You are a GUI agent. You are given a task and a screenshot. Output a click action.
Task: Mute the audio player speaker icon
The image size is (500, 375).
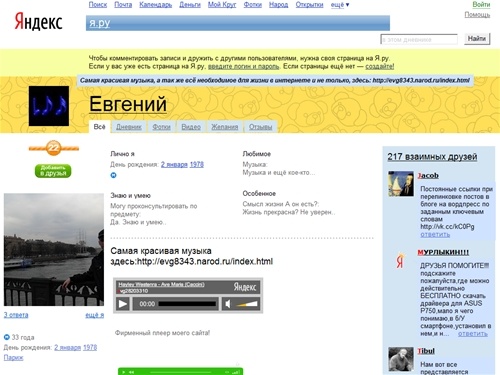coord(227,304)
